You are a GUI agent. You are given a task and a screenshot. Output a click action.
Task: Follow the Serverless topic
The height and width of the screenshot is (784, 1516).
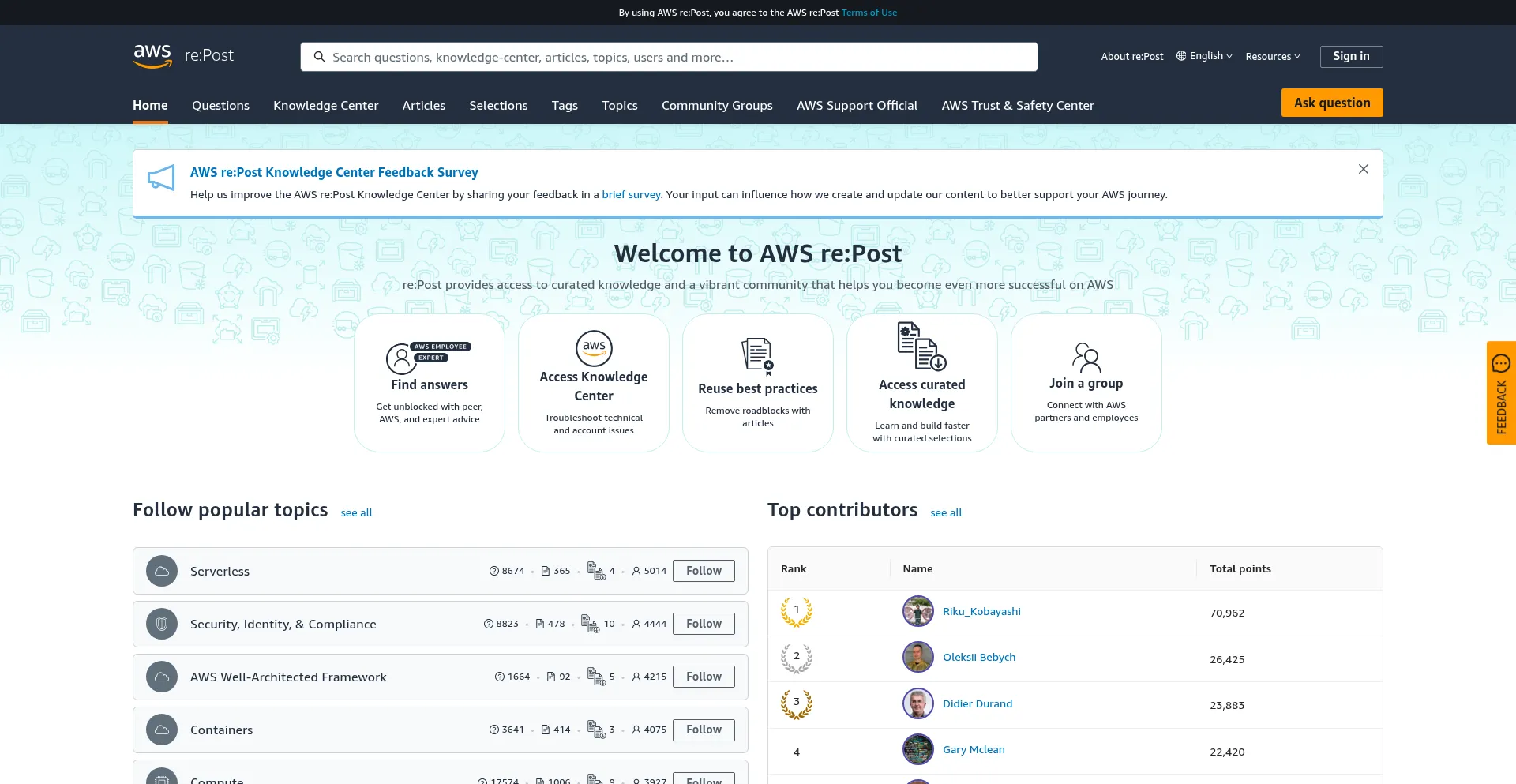[x=704, y=571]
